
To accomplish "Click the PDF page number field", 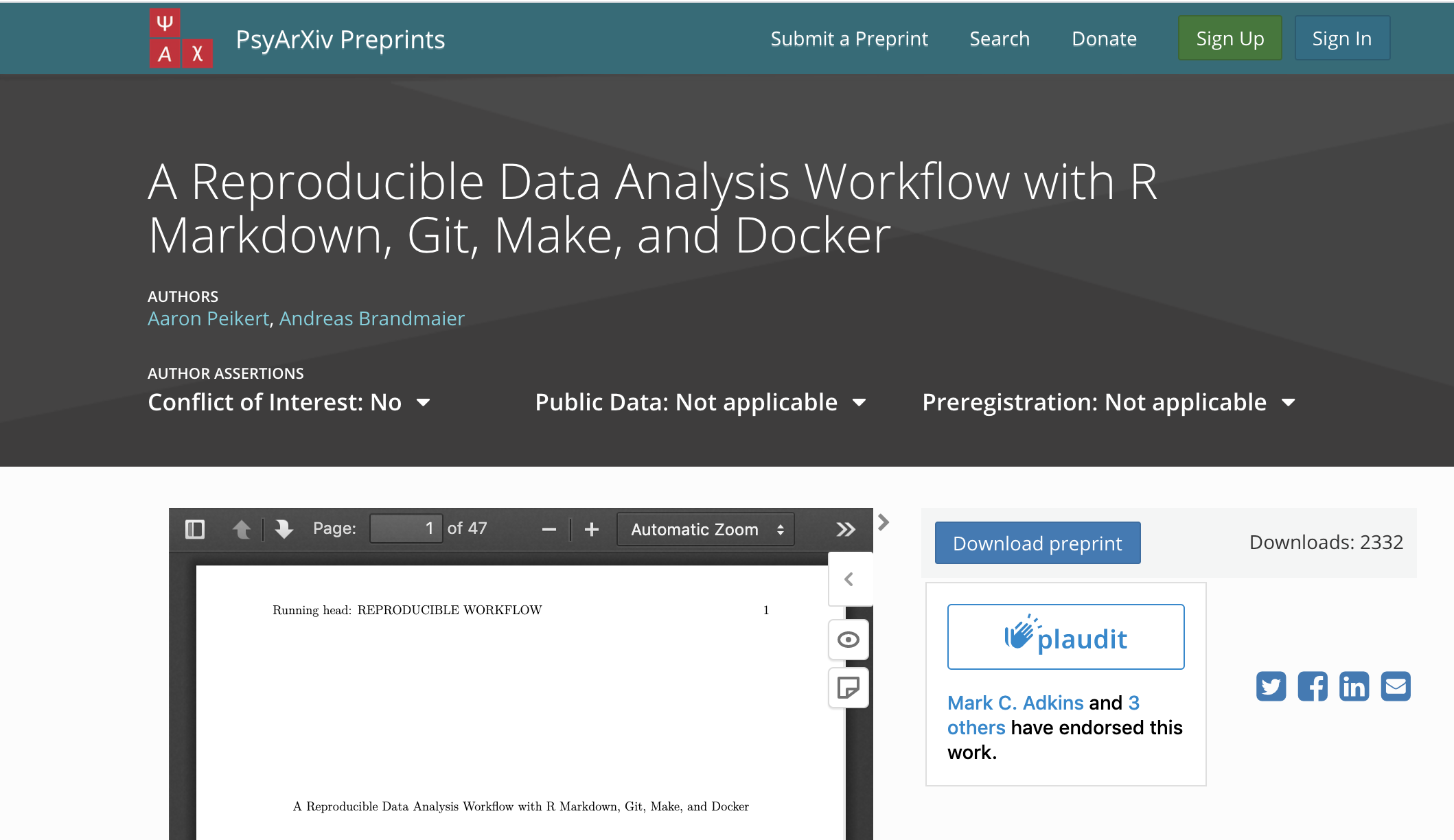I will pos(406,528).
